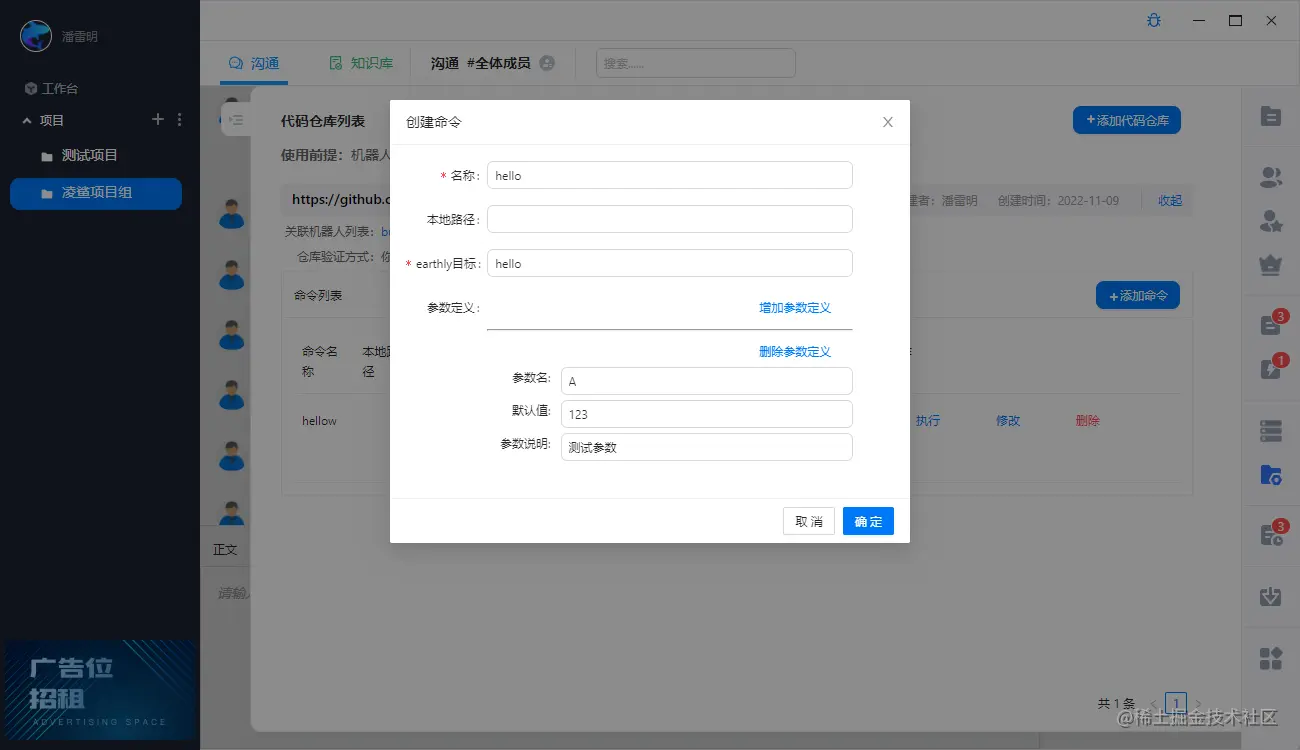Open the three-dot menu beside 项目

coord(180,120)
